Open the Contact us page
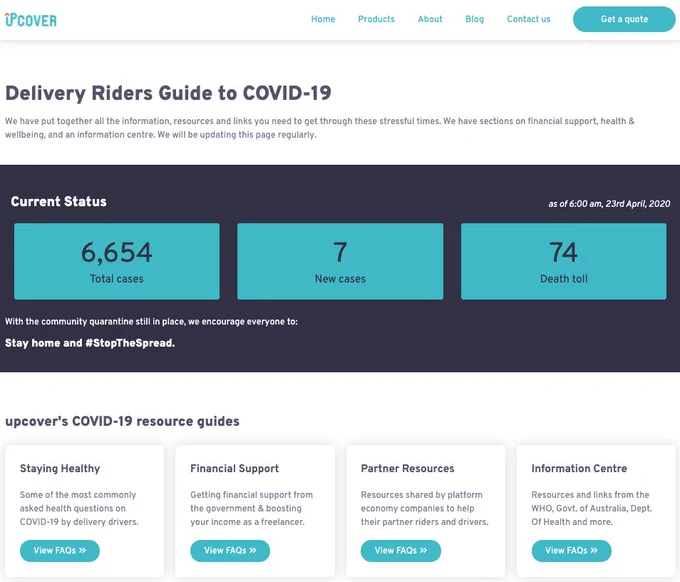Image resolution: width=680 pixels, height=582 pixels. (528, 19)
